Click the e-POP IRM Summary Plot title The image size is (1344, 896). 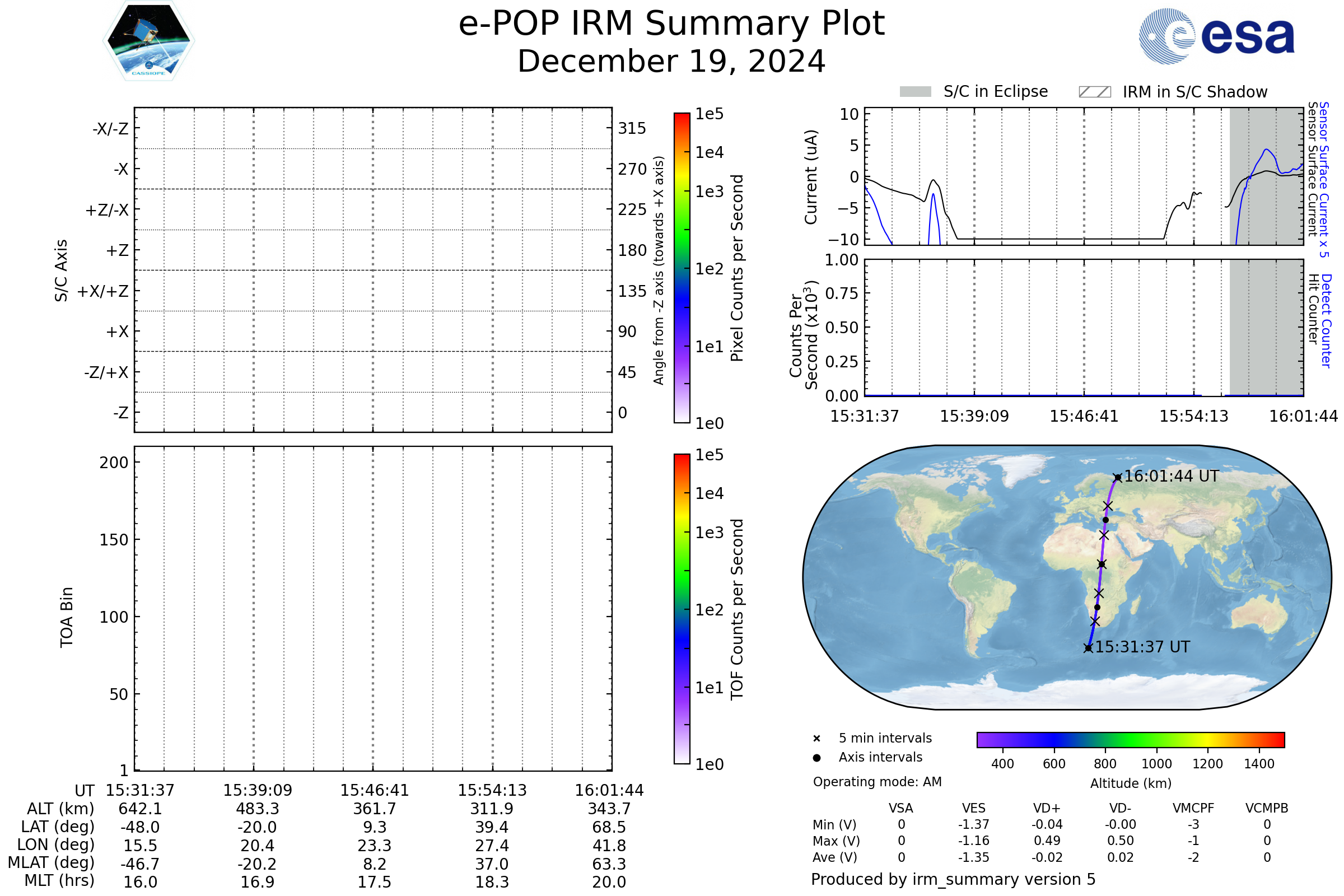pos(671,24)
